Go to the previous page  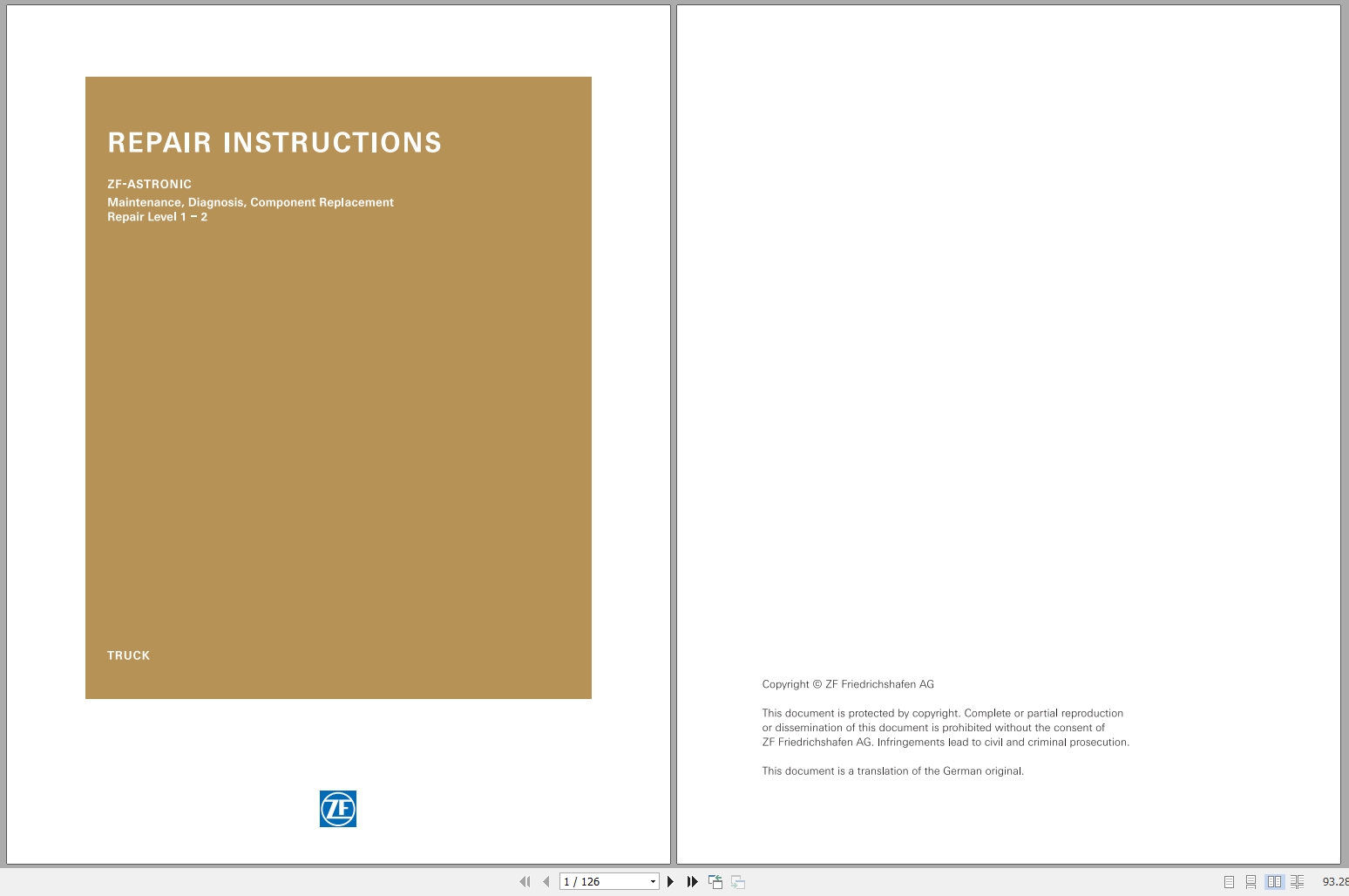(x=546, y=882)
